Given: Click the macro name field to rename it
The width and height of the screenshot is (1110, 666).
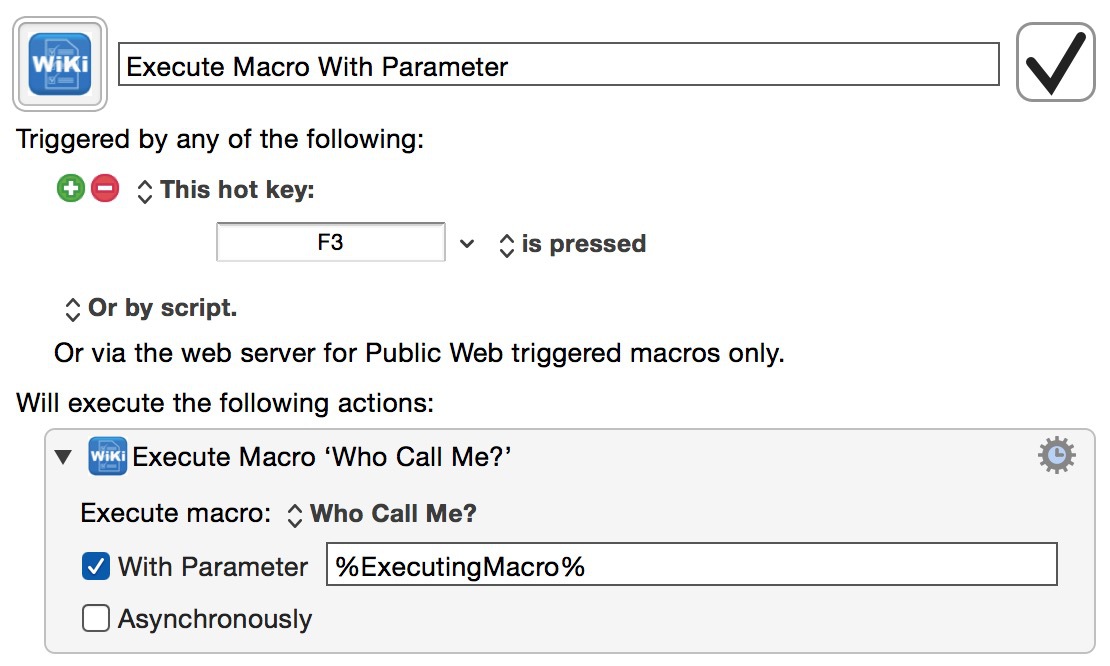Looking at the screenshot, I should (560, 64).
